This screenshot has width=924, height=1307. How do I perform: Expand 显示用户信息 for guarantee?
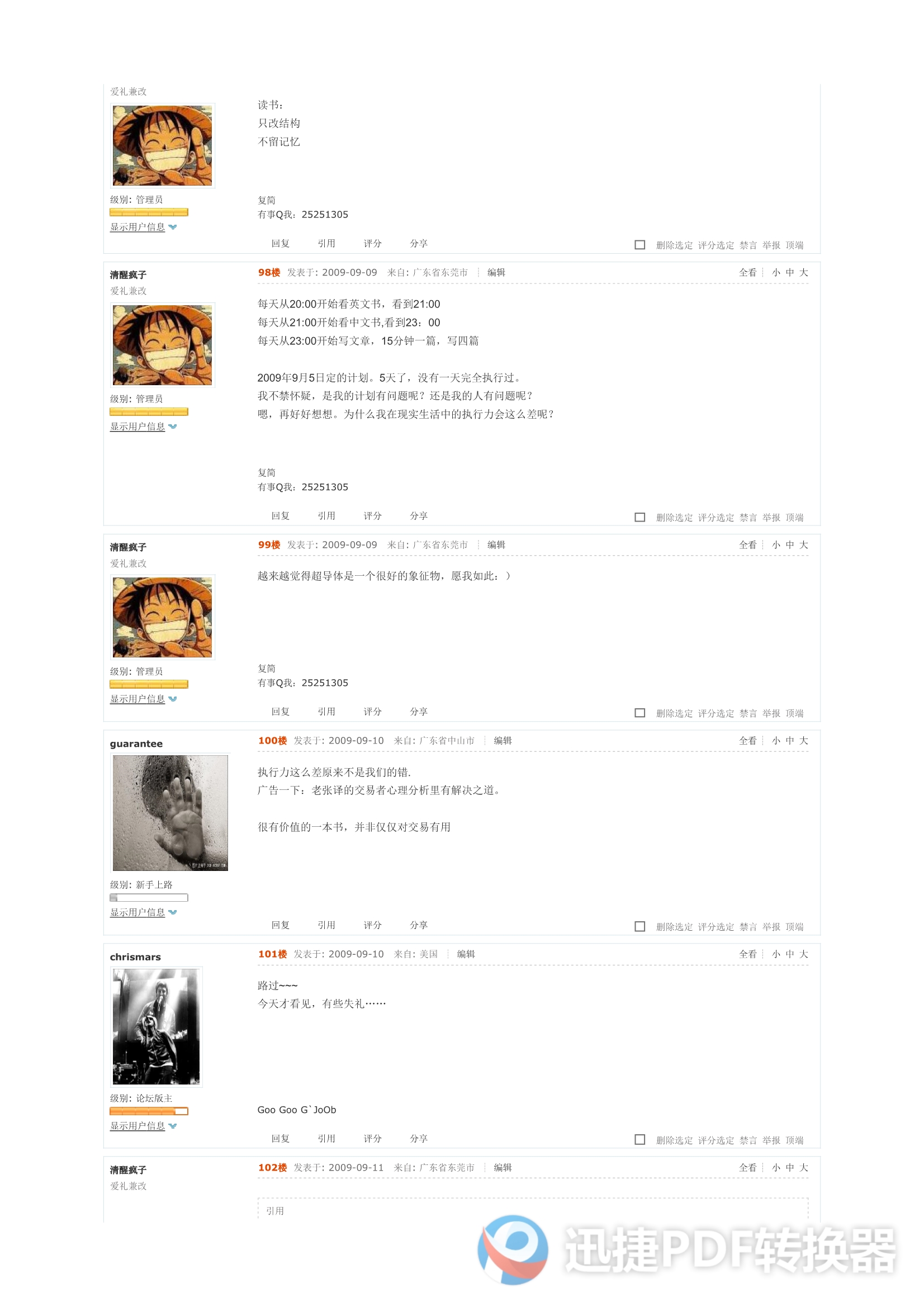click(137, 912)
